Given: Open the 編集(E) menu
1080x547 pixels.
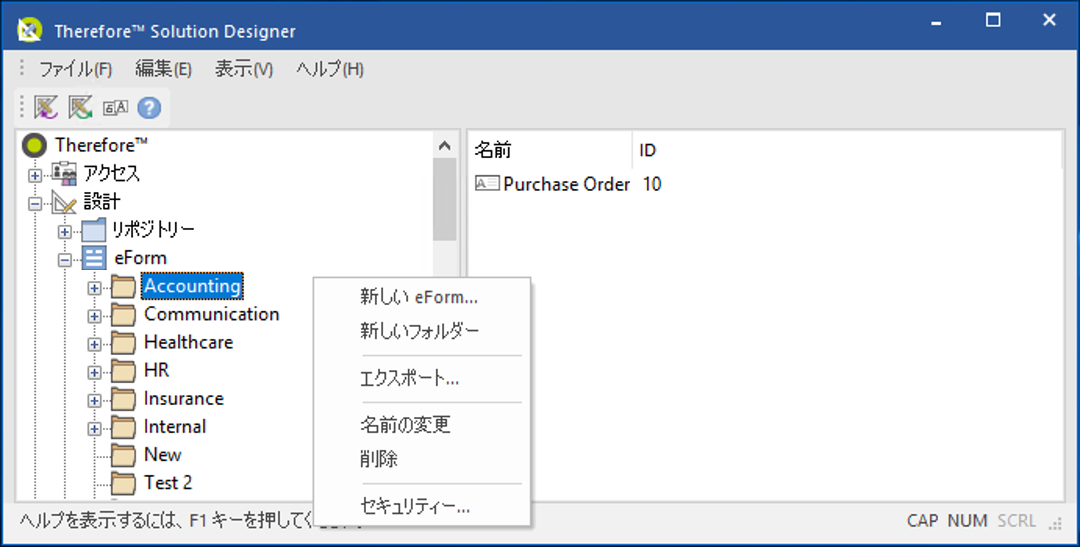Looking at the screenshot, I should 163,69.
